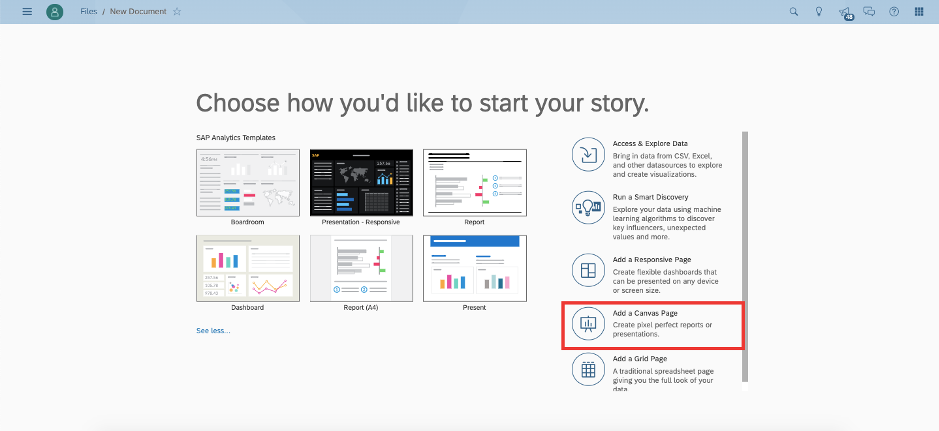Click the Add a Responsive Page icon

tap(588, 270)
